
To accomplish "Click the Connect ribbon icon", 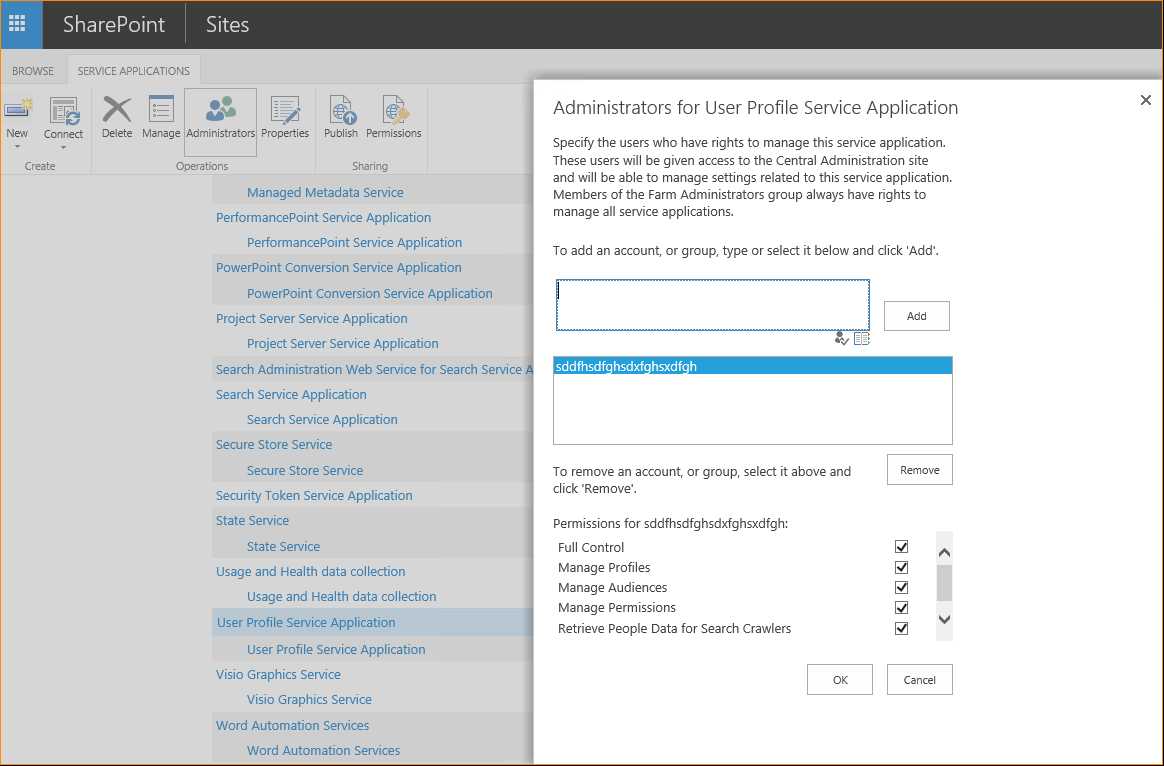I will [x=63, y=111].
